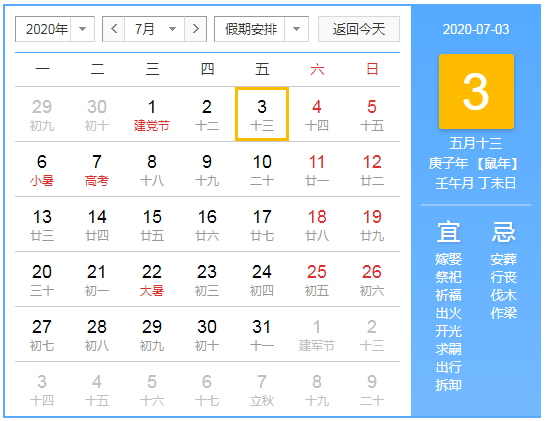Image resolution: width=547 pixels, height=421 pixels.
Task: Go to previous month with left arrow
Action: pyautogui.click(x=114, y=29)
